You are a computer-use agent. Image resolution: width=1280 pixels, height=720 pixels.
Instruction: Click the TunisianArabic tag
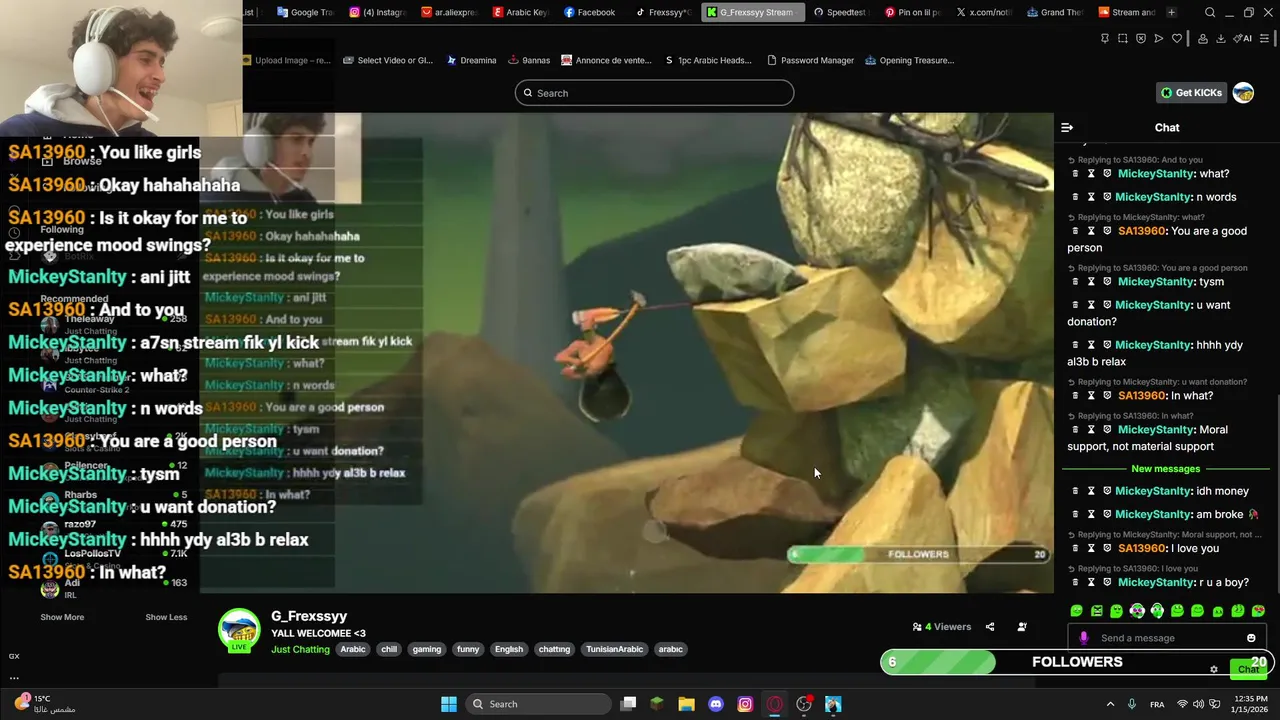tap(615, 649)
